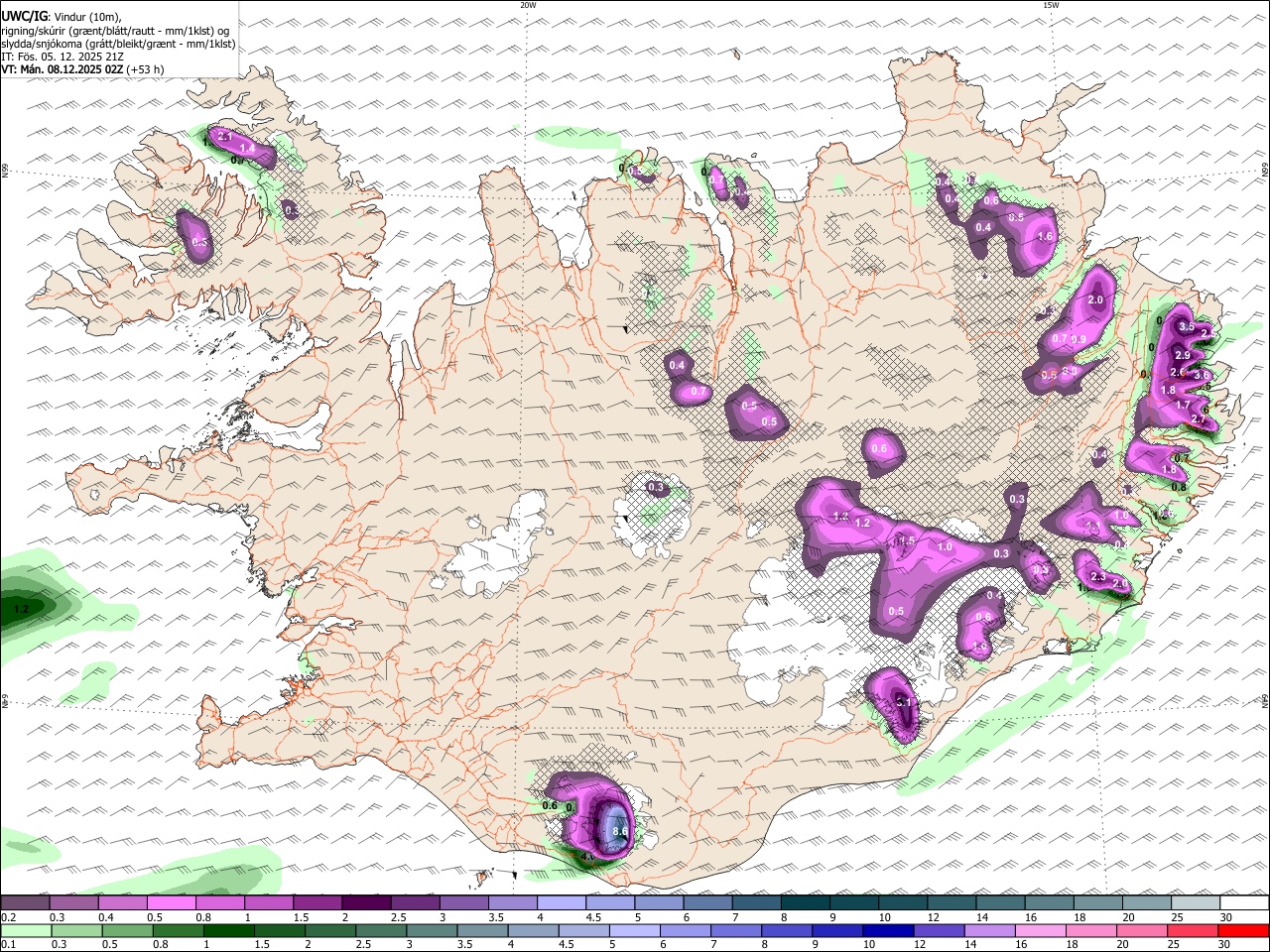Click the 1.4 value in the northwest peninsula
1270x952 pixels.
(x=248, y=148)
